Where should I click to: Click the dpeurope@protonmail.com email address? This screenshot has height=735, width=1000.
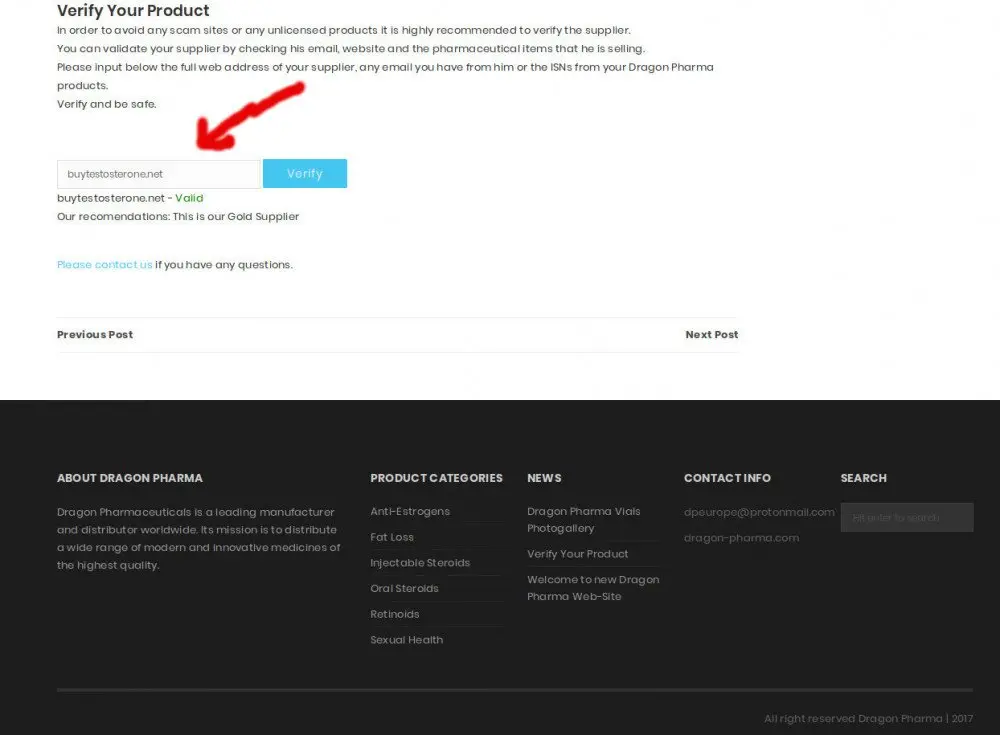758,512
